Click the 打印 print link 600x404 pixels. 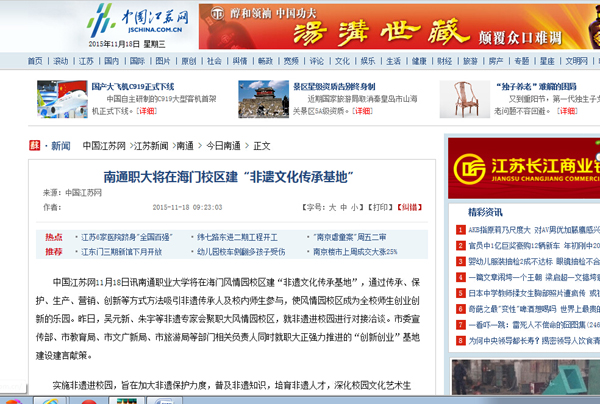coord(381,207)
